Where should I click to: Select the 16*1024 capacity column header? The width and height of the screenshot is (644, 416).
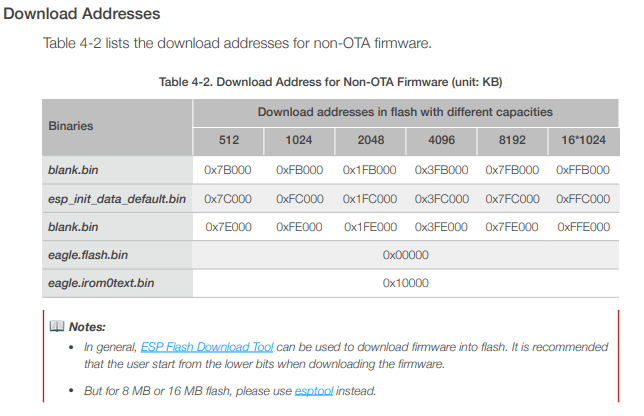pyautogui.click(x=584, y=140)
